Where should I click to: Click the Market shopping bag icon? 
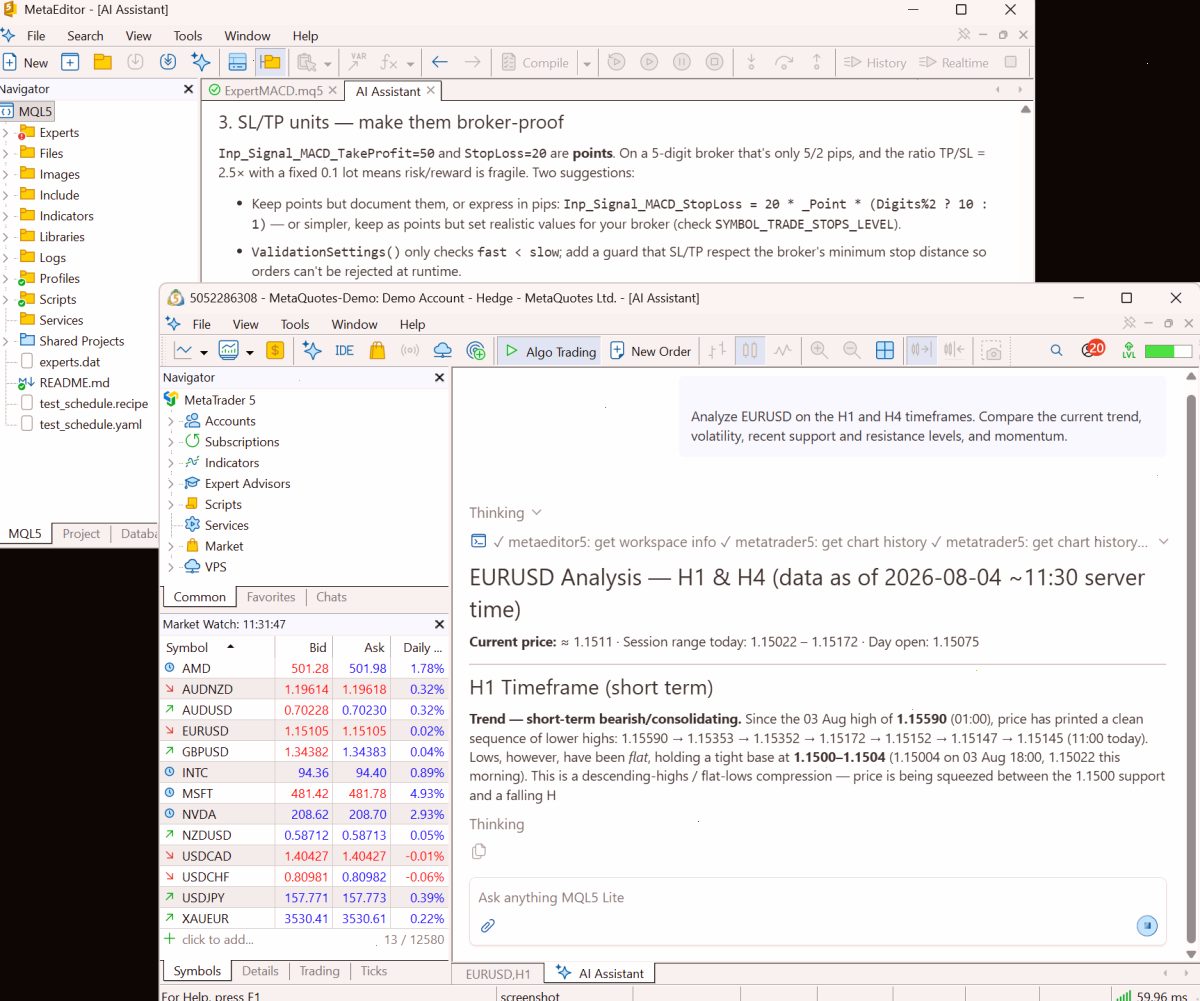[x=377, y=351]
